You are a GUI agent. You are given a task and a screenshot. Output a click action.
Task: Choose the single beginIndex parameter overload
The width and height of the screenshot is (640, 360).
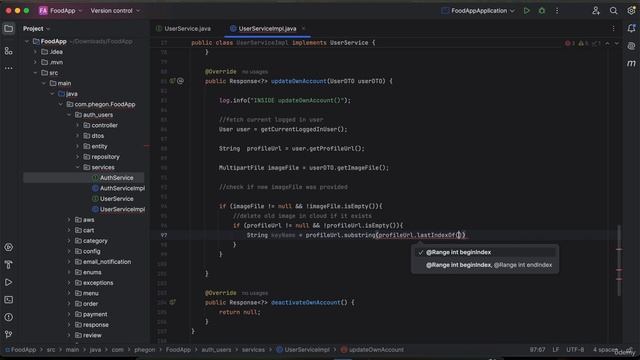[485, 252]
